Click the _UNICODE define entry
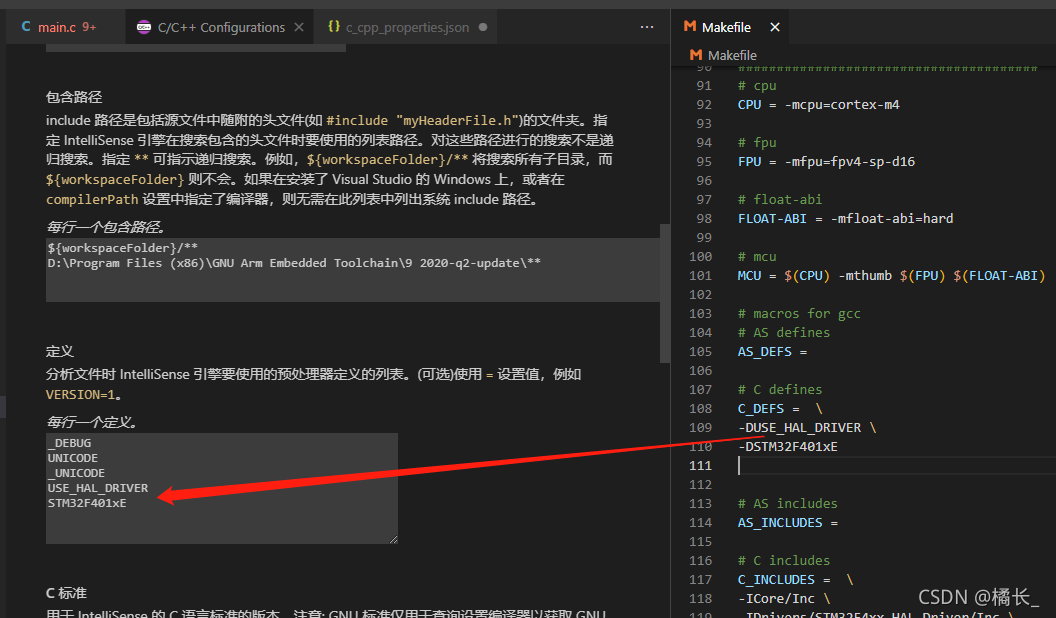Screen dimensions: 1056x618 click(x=76, y=473)
